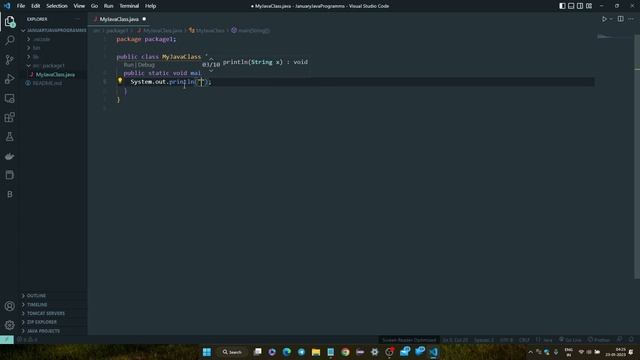Show next signature in parameter hint
640x360 pixels.
click(211, 70)
